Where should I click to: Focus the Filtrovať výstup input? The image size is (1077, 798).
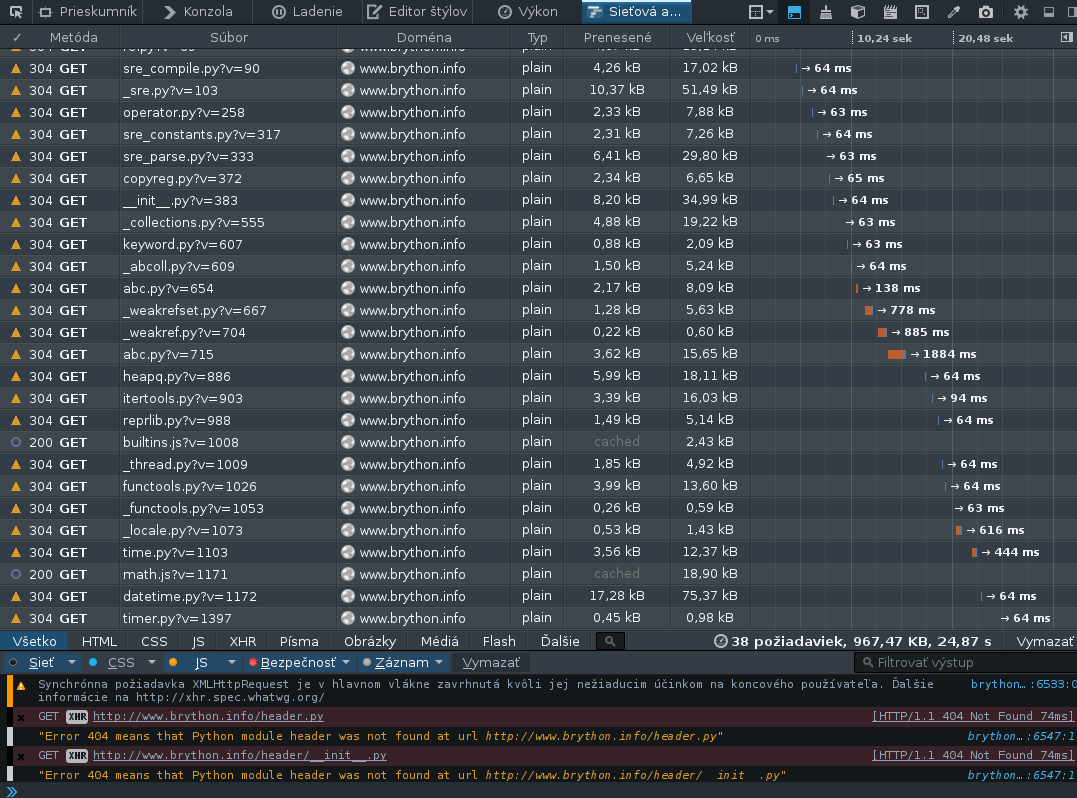click(965, 663)
